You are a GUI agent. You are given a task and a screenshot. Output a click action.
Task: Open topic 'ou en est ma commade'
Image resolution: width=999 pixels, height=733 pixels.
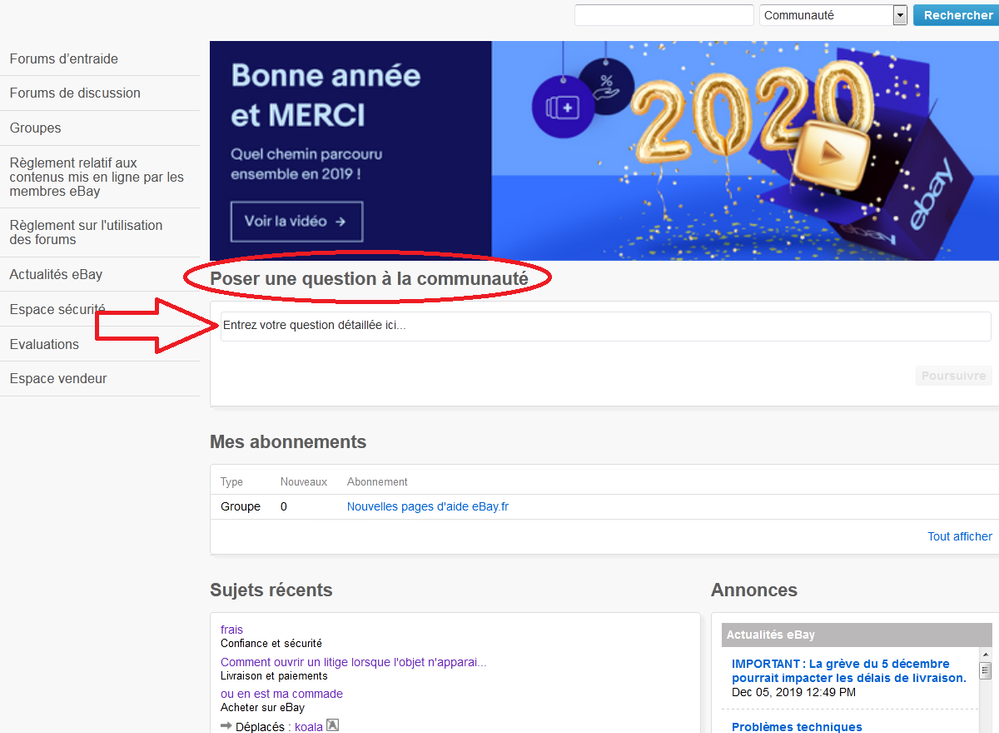(282, 693)
